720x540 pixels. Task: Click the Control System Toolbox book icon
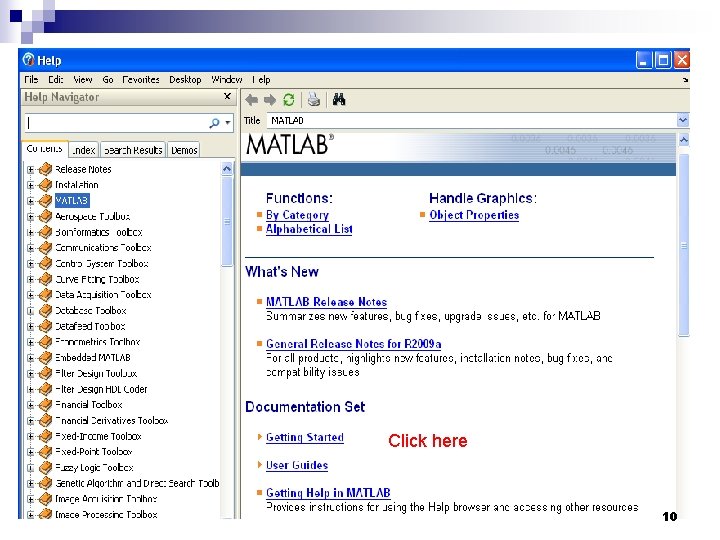[45, 264]
